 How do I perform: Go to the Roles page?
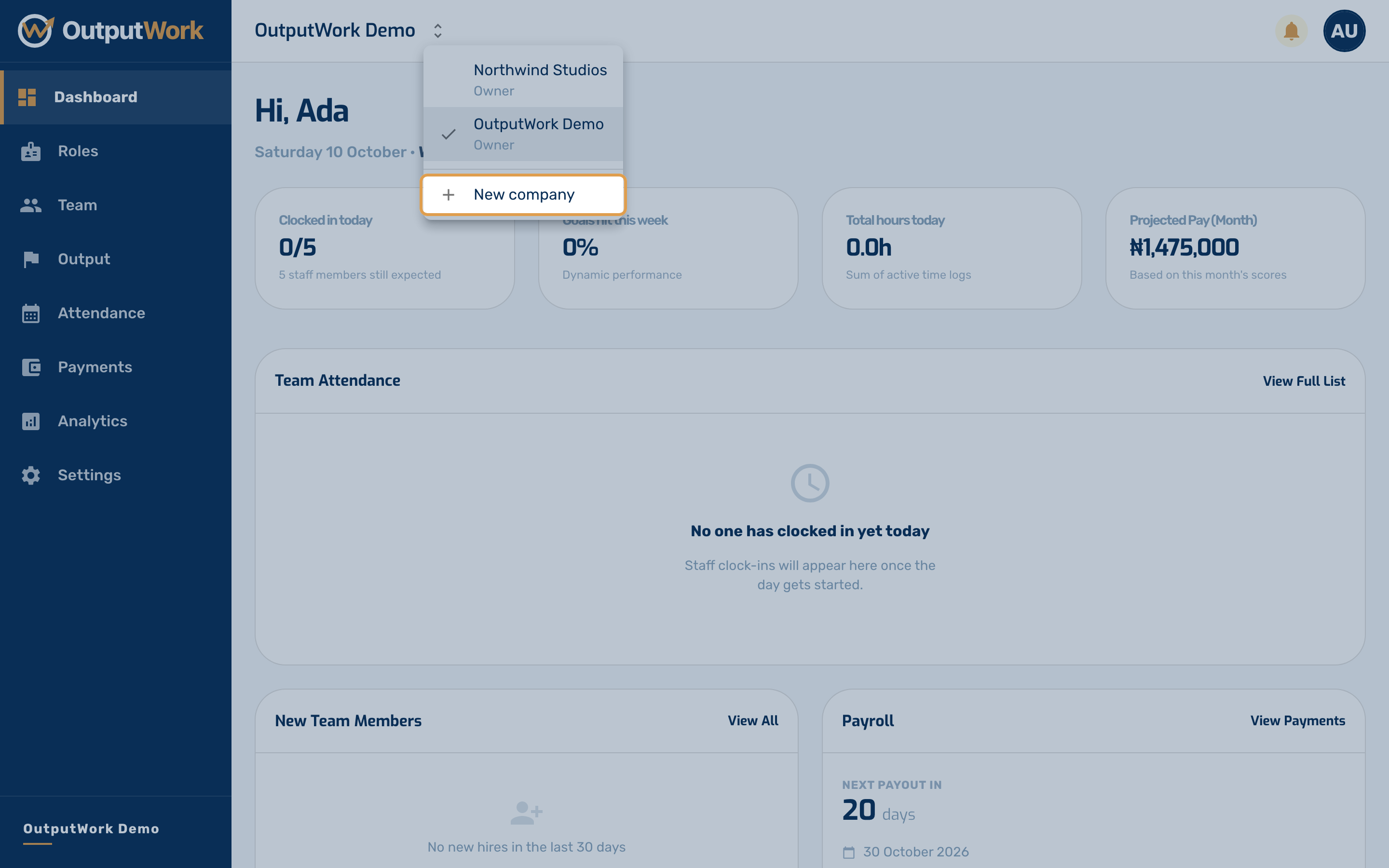pos(78,151)
